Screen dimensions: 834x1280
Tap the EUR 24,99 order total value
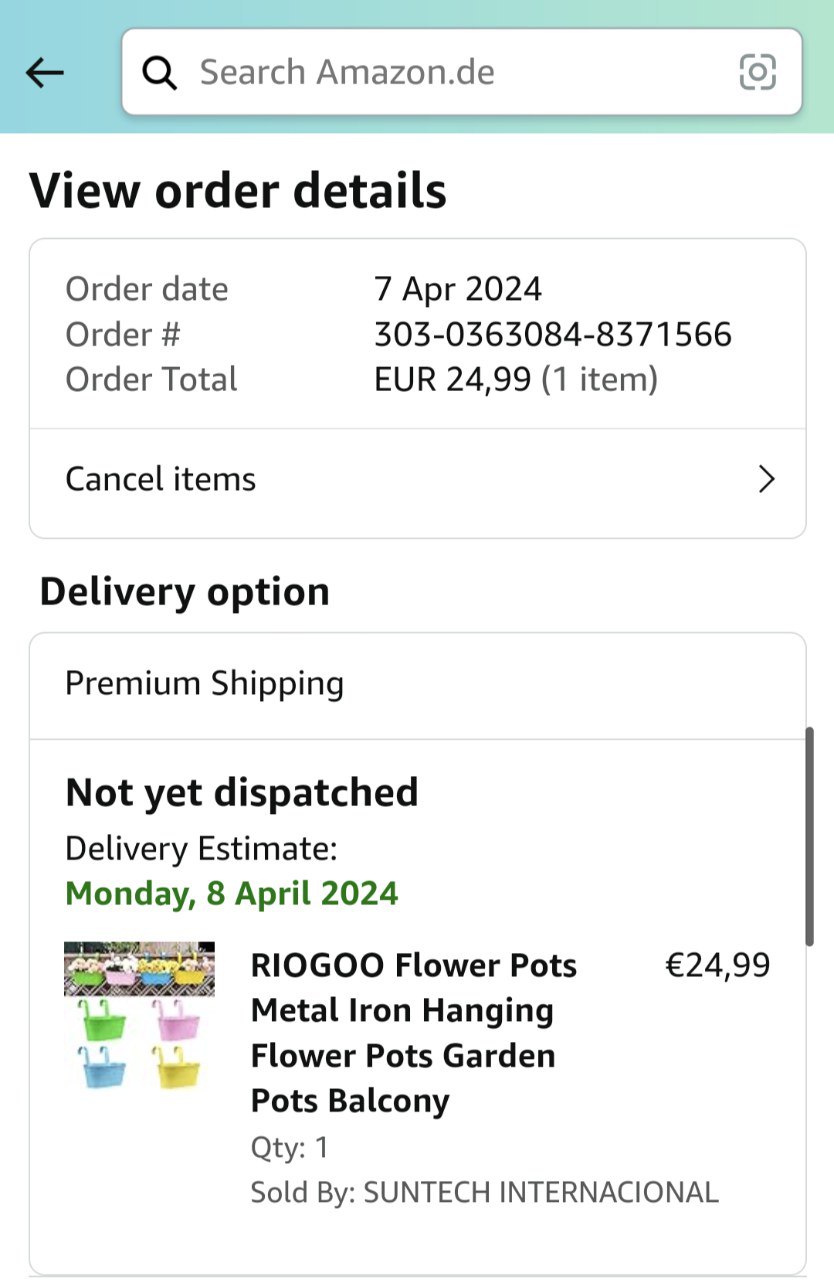click(x=452, y=380)
